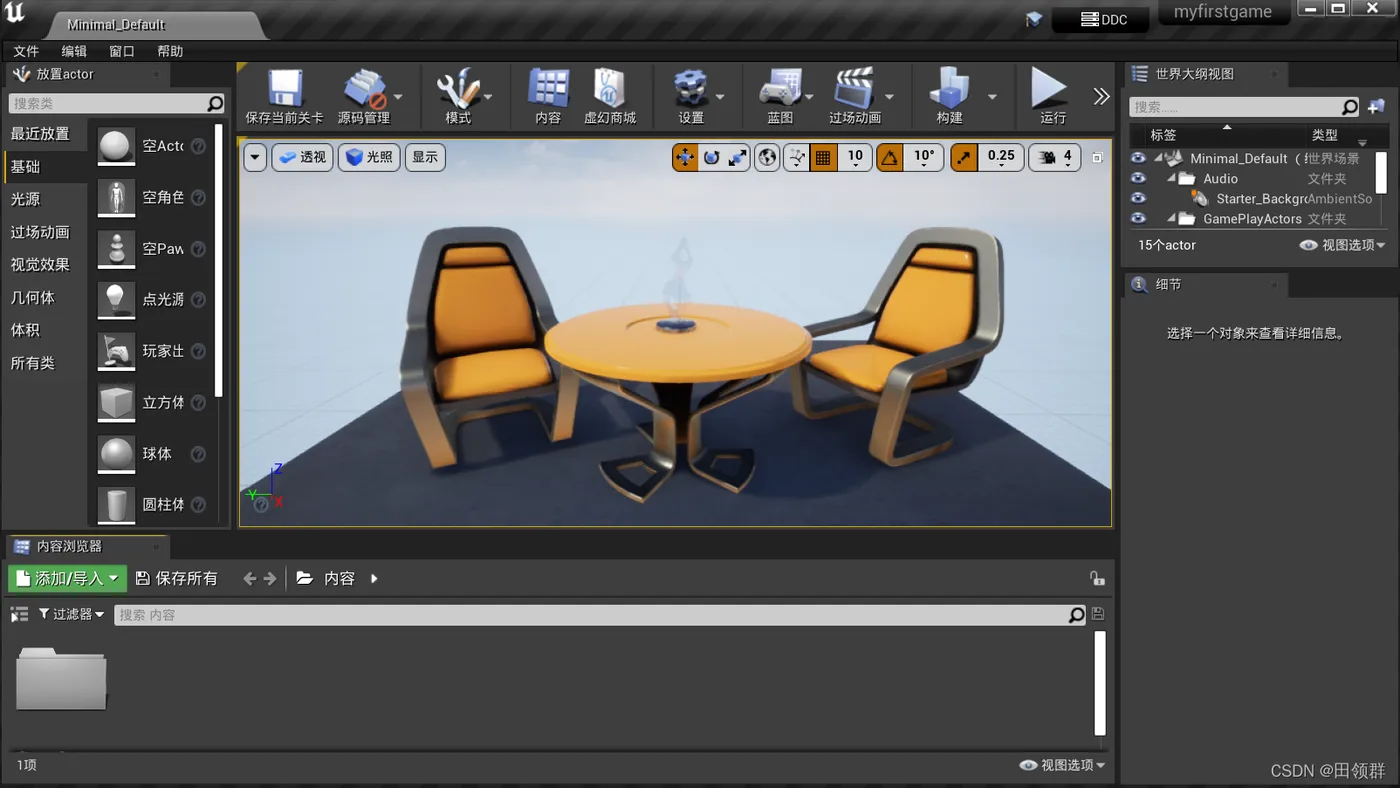Open grid snap size dropdown showing 10
The height and width of the screenshot is (788, 1400).
[855, 157]
